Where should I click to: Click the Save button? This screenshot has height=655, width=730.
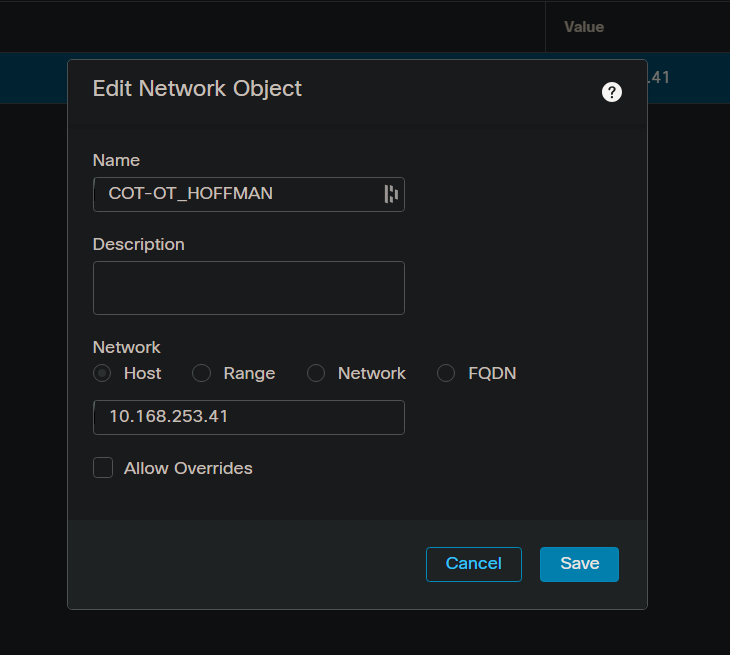click(579, 564)
